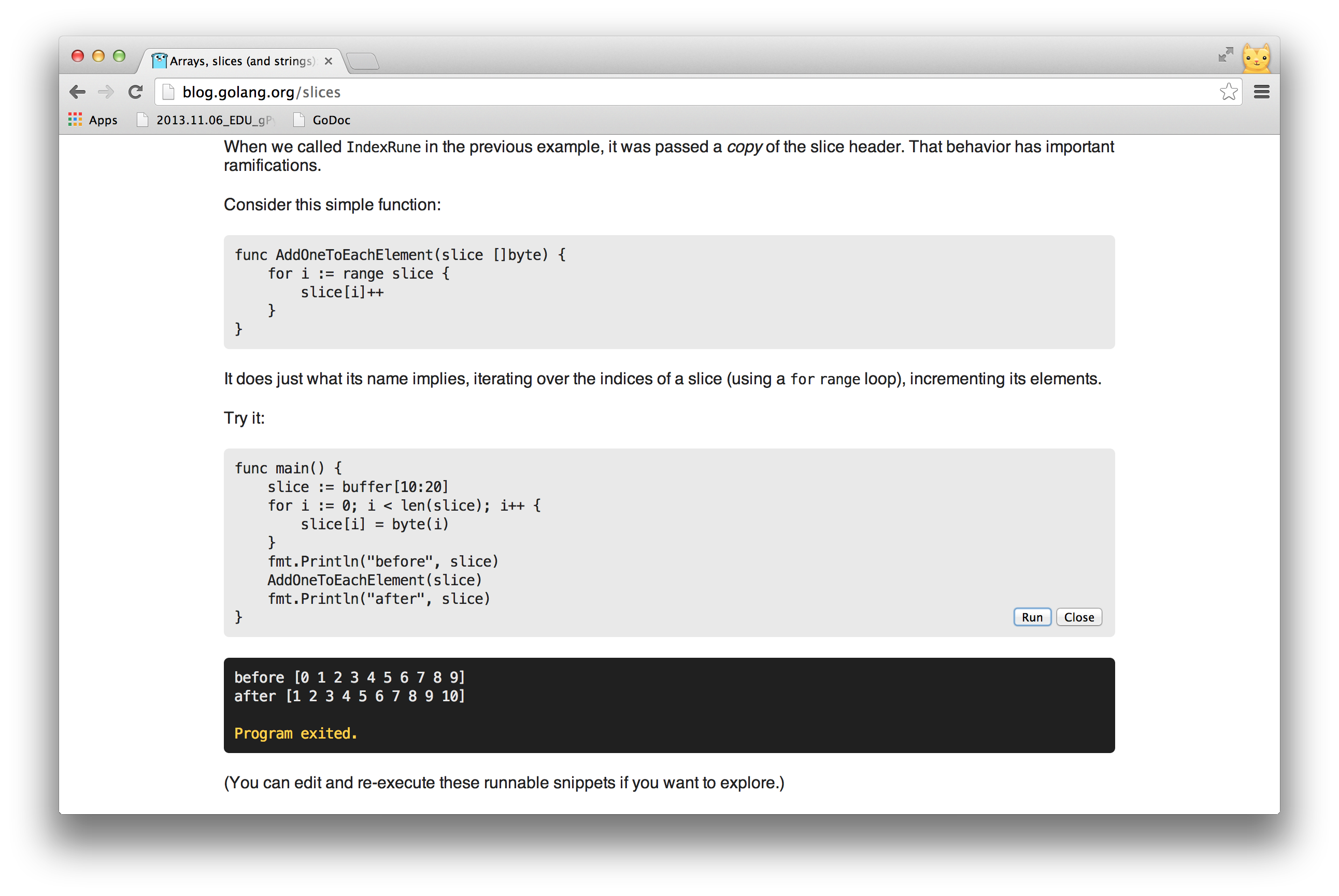Open a new tab
The width and height of the screenshot is (1339, 896).
point(363,61)
